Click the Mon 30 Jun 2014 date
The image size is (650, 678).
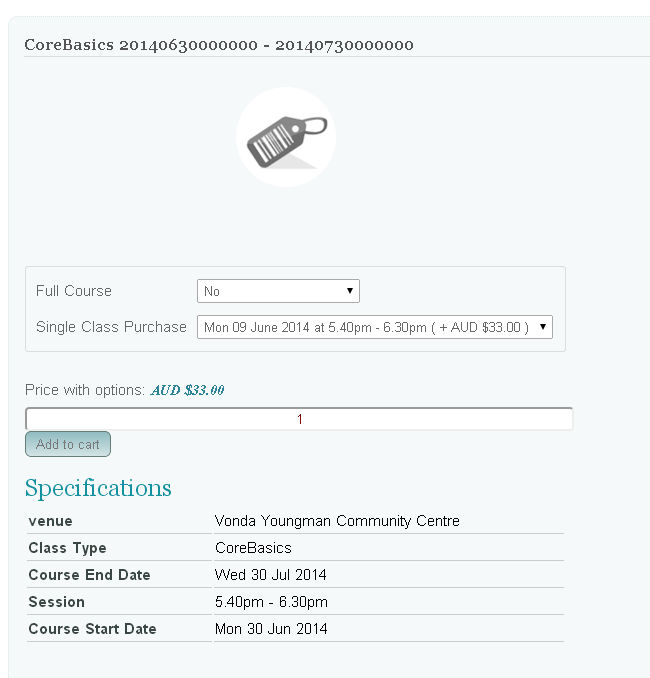click(271, 629)
